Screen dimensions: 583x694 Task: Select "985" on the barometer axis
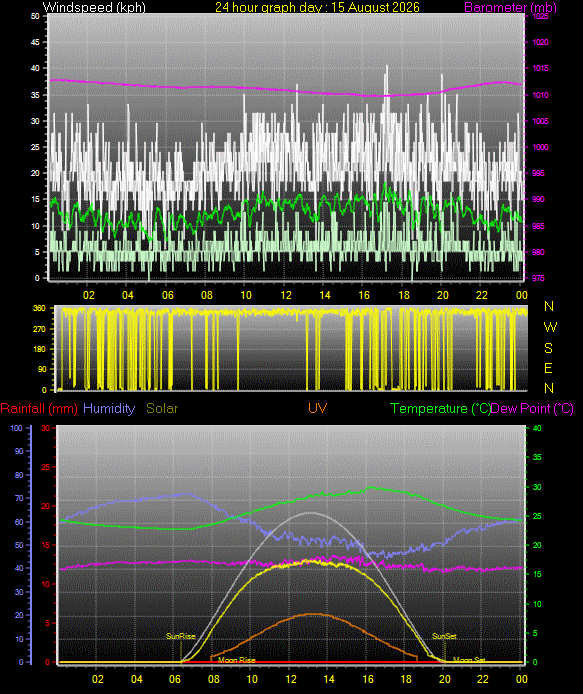pos(538,226)
